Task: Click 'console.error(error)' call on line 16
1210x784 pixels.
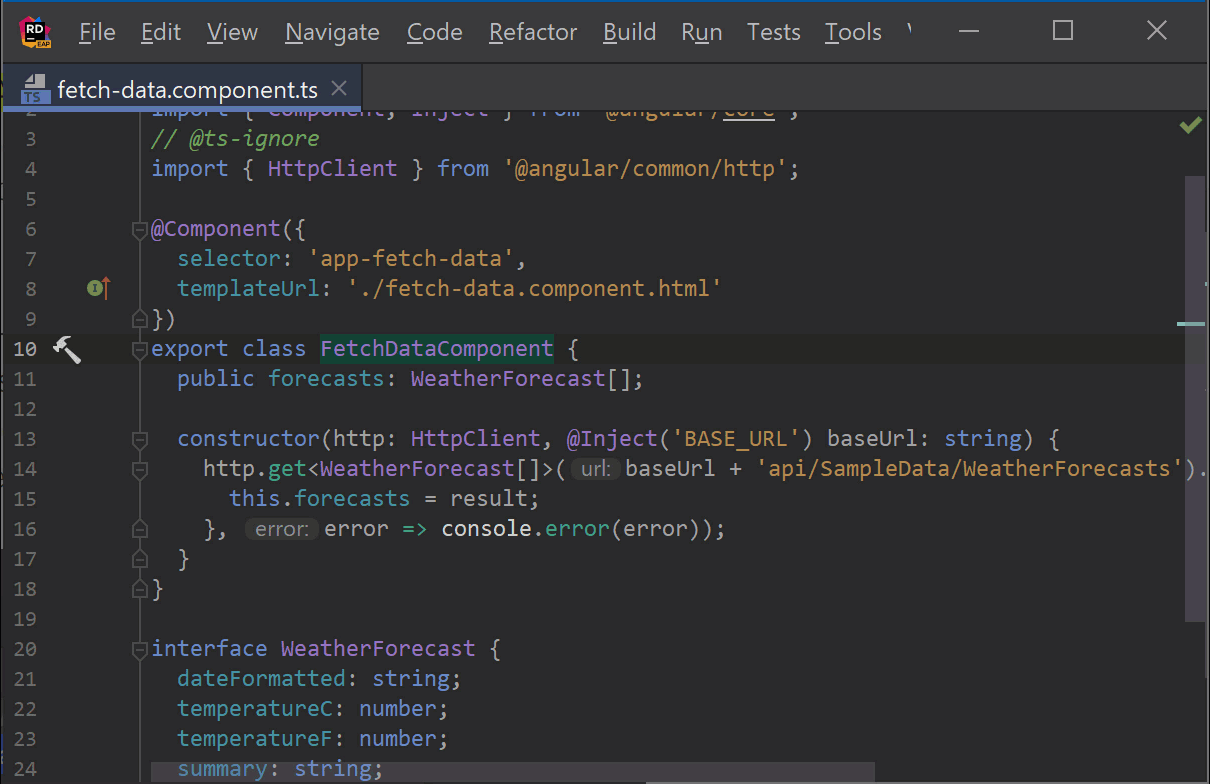Action: [575, 529]
